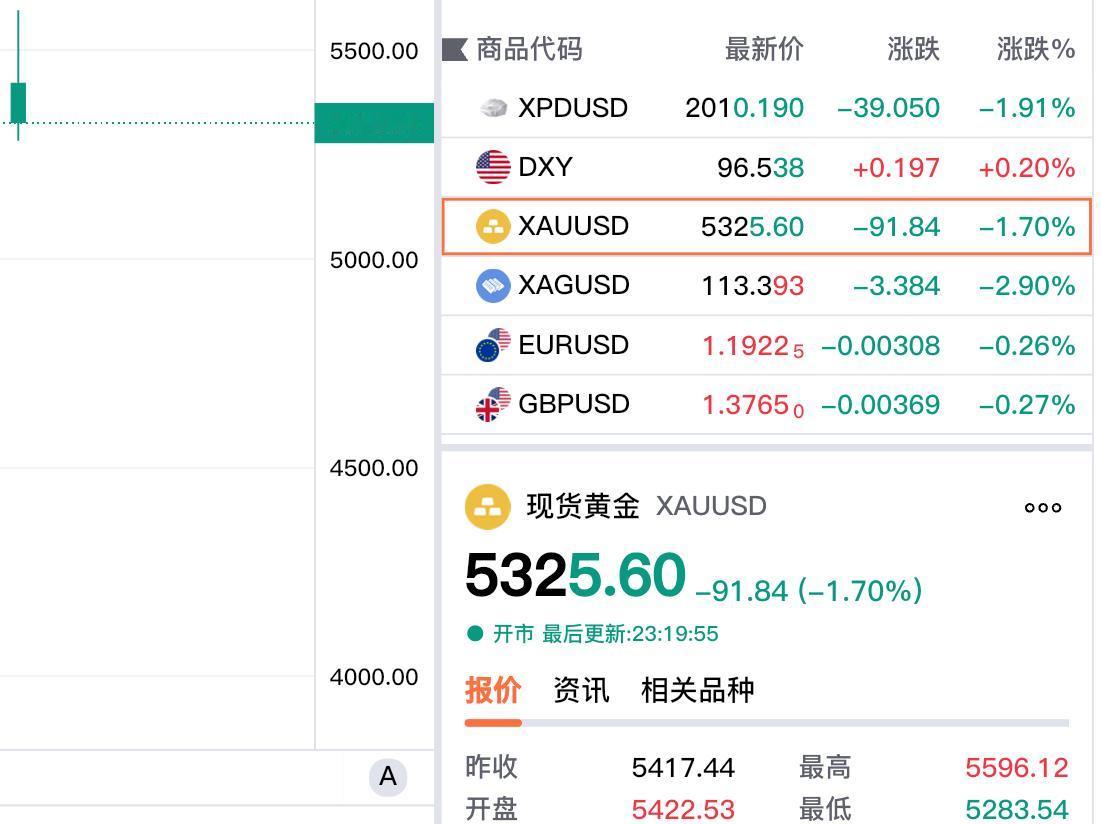The image size is (1101, 824).
Task: Select the GBPUSD symbol row
Action: 766,404
